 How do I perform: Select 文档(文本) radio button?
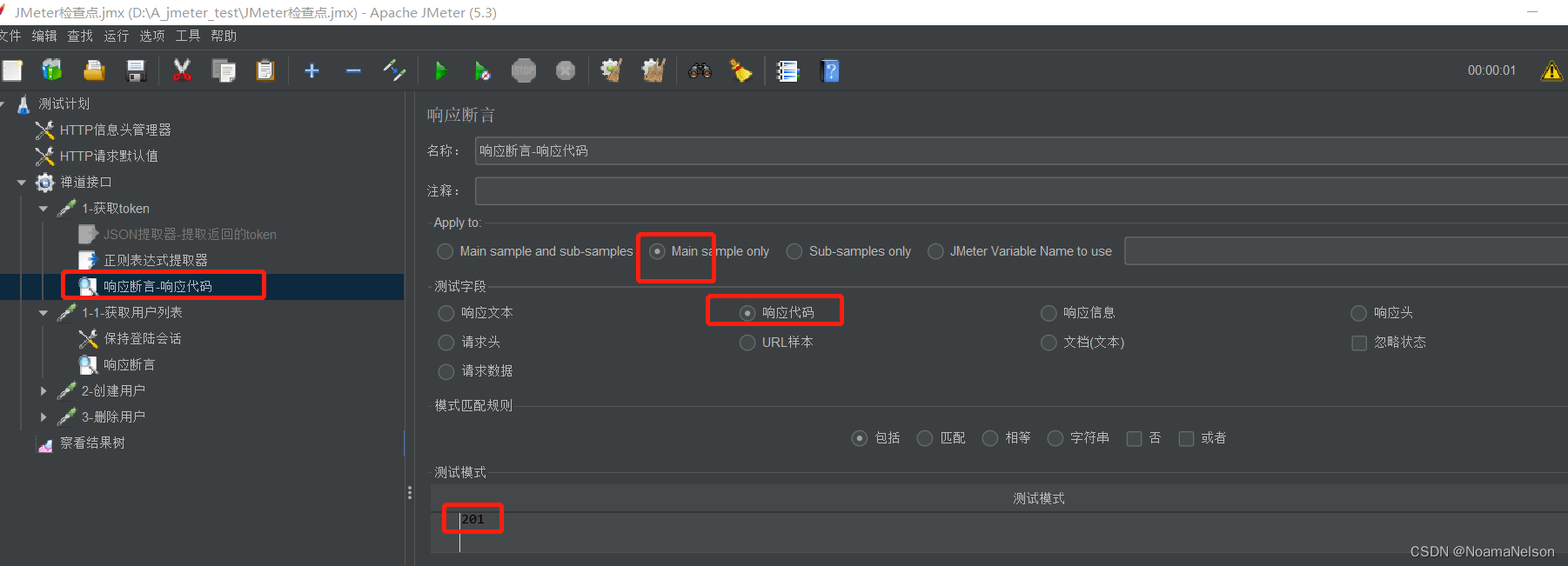[x=1049, y=343]
